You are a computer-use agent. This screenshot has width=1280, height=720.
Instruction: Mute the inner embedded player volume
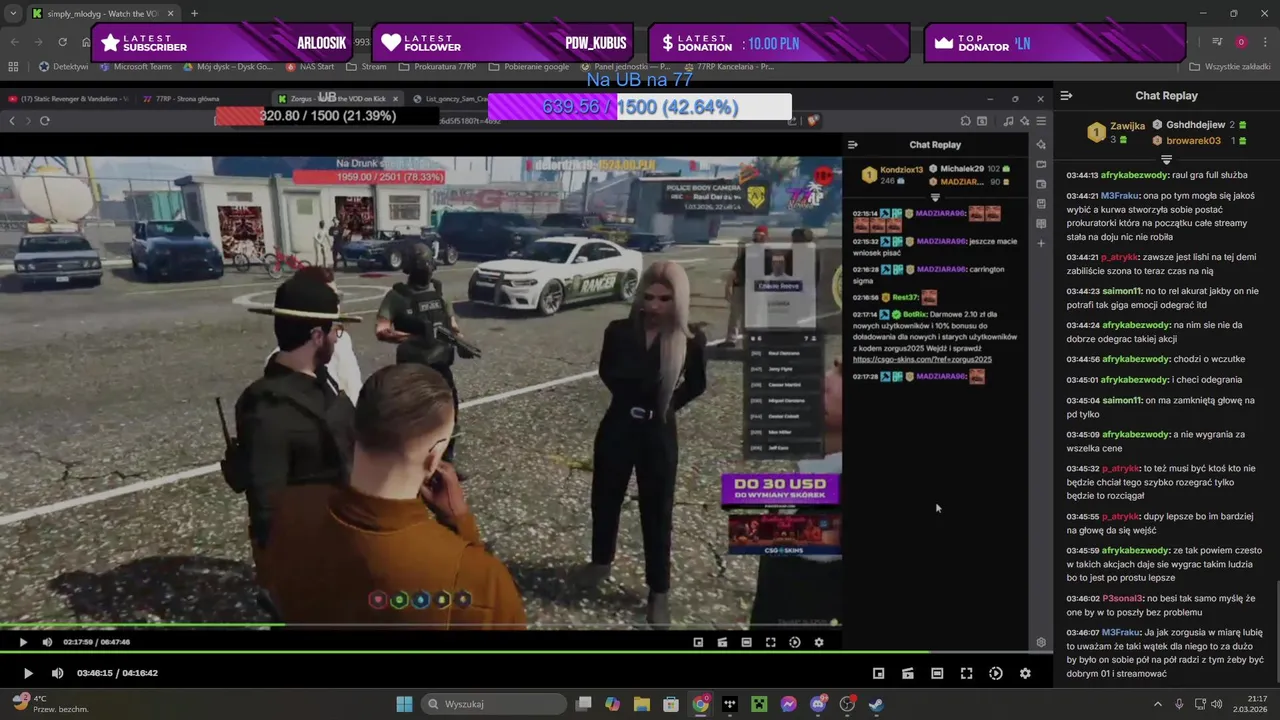[47, 642]
